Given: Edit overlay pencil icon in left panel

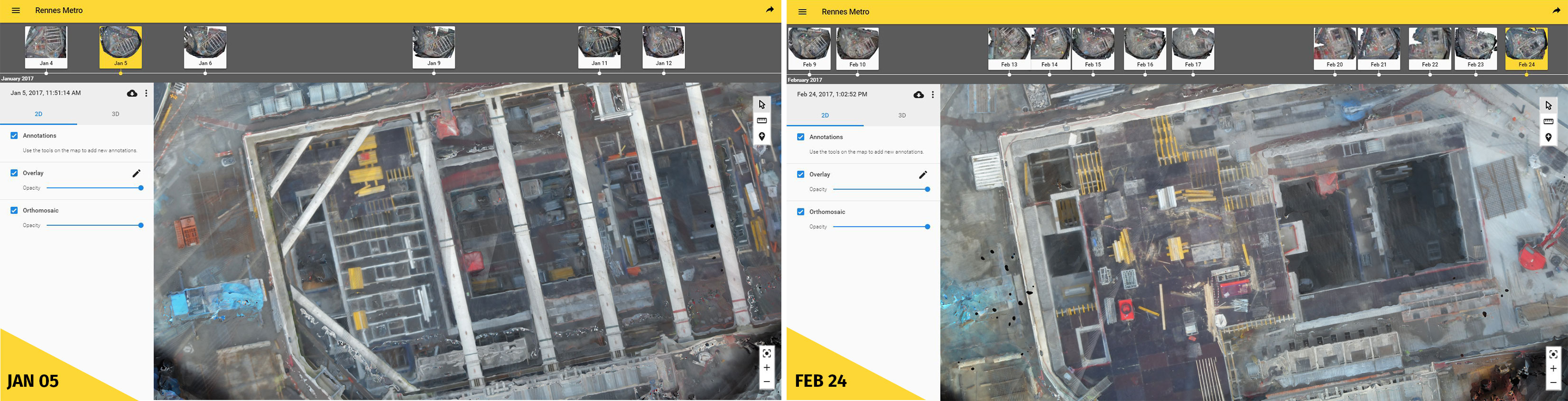Looking at the screenshot, I should tap(136, 173).
